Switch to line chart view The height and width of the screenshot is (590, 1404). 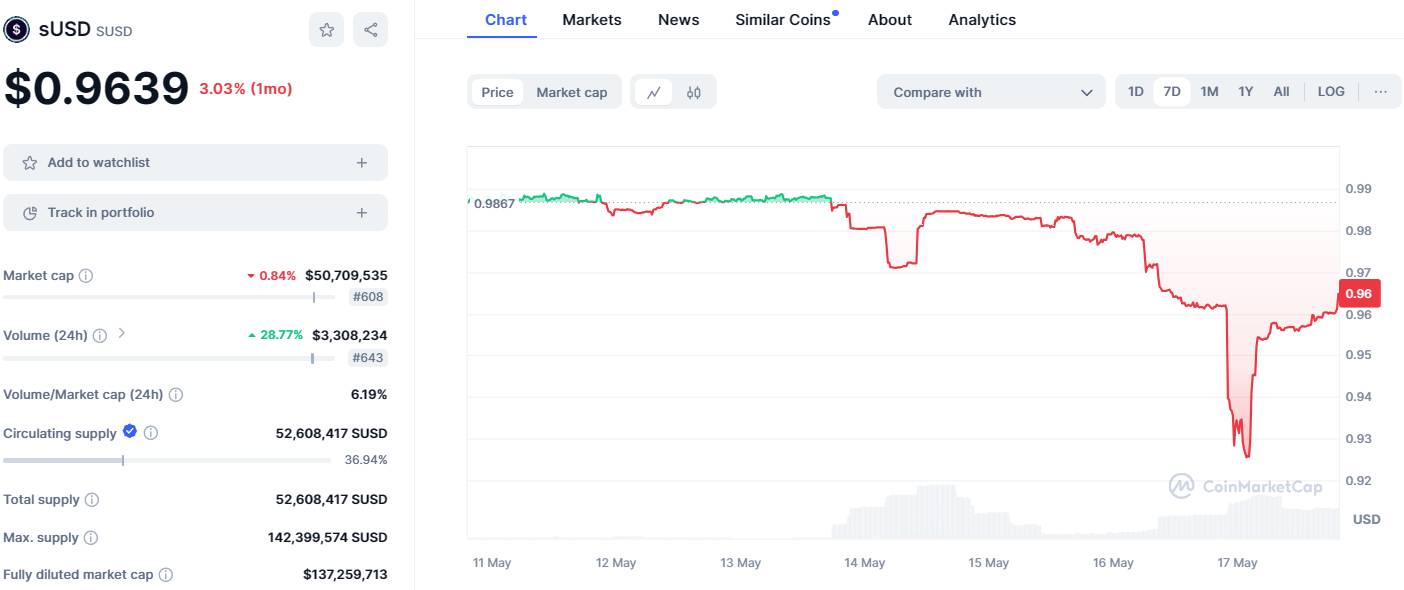point(654,92)
